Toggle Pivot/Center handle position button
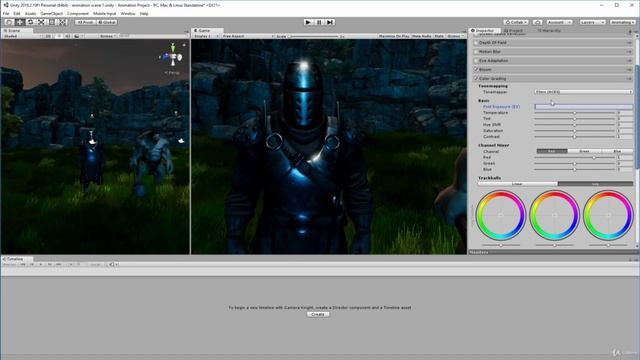 pyautogui.click(x=85, y=22)
